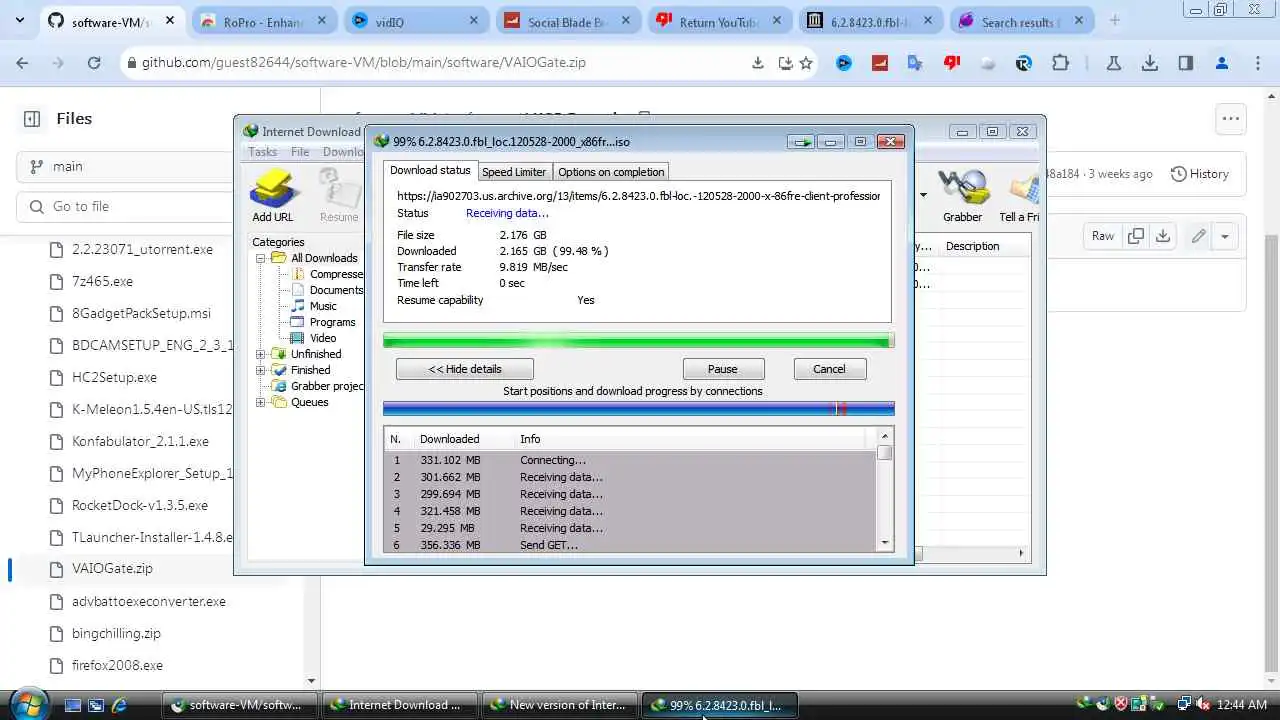Switch to the Speed Limiter tab
Viewport: 1280px width, 720px height.
[514, 172]
